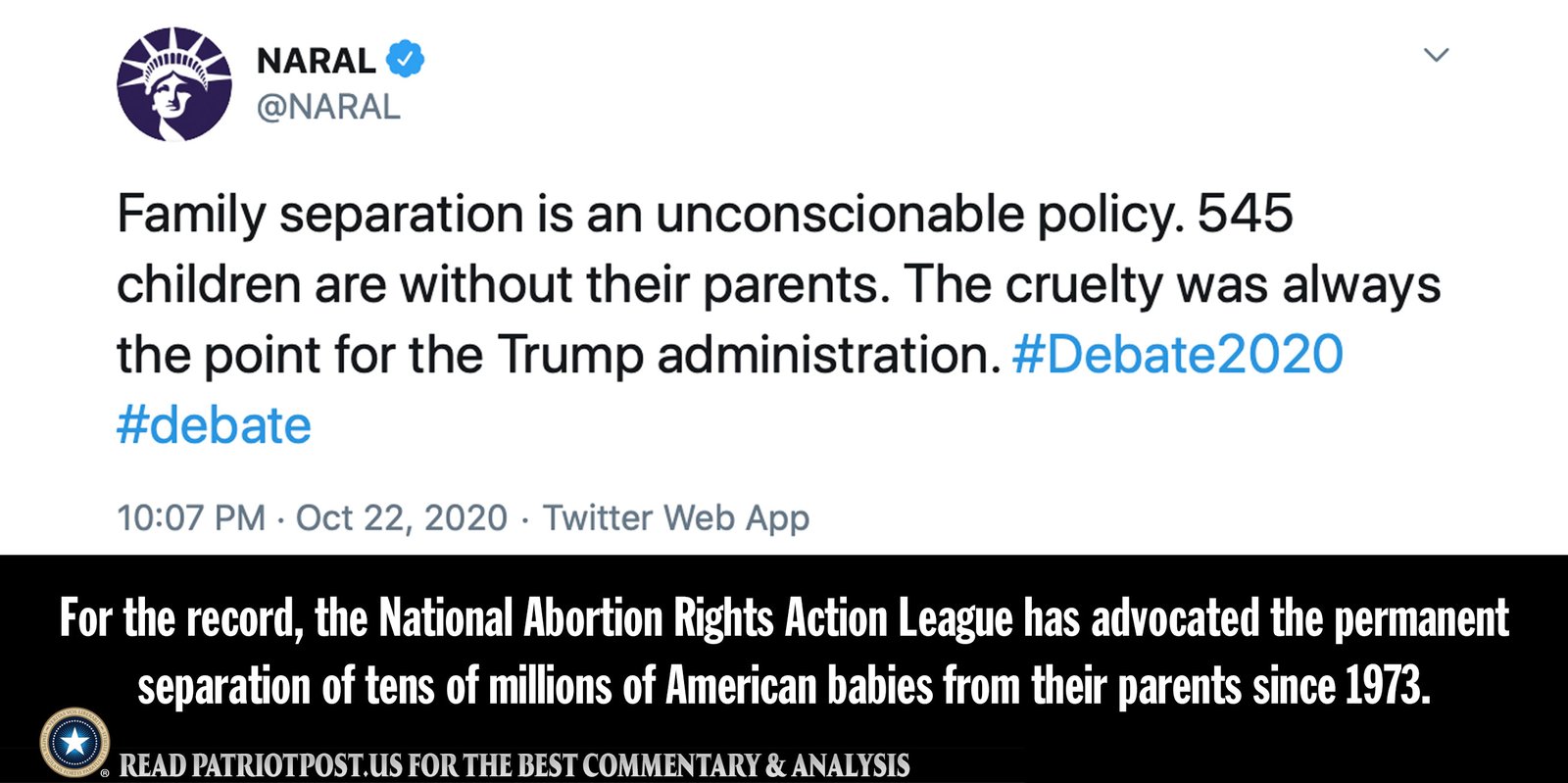This screenshot has width=1568, height=783.
Task: Click the blue verified badge
Action: pyautogui.click(x=405, y=60)
